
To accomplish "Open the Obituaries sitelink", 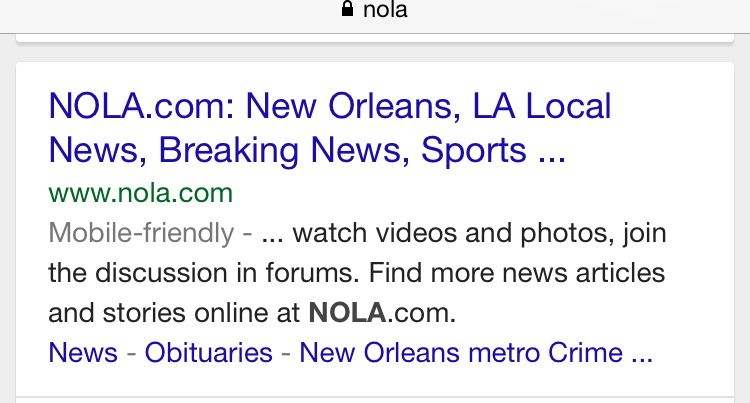I will coord(209,353).
